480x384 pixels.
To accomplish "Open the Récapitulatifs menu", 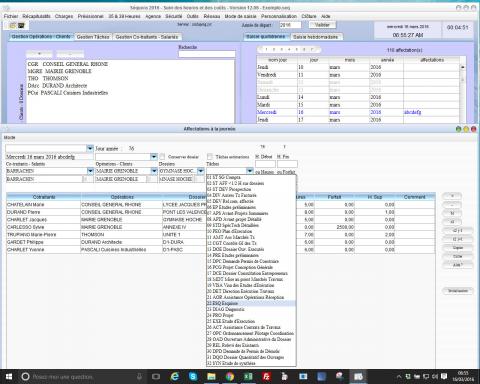I will [x=37, y=16].
